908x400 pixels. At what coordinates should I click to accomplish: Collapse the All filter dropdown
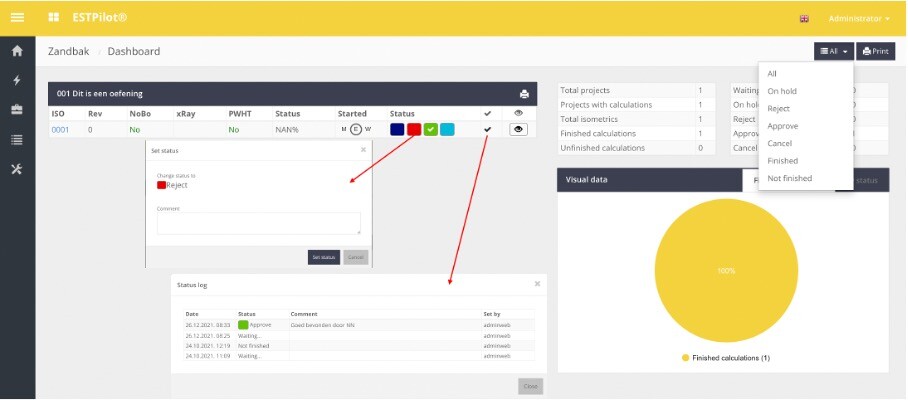coord(833,51)
